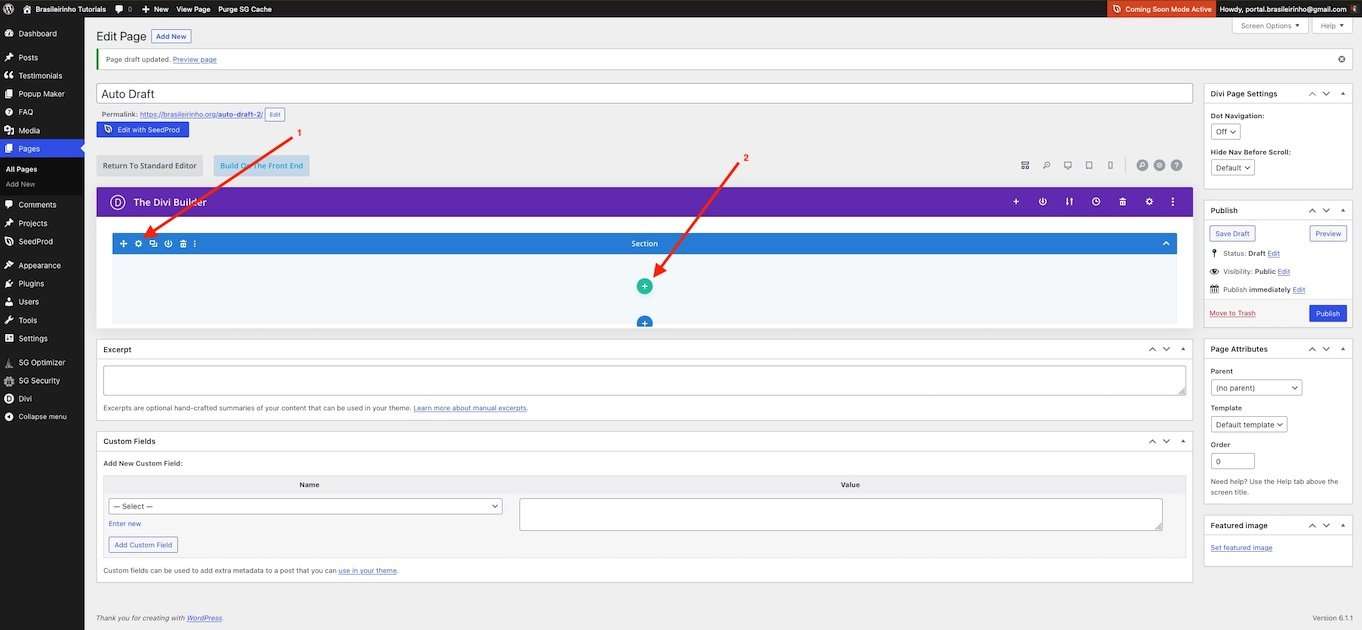Viewport: 1362px width, 630px height.
Task: Click the Order number field
Action: click(1232, 461)
